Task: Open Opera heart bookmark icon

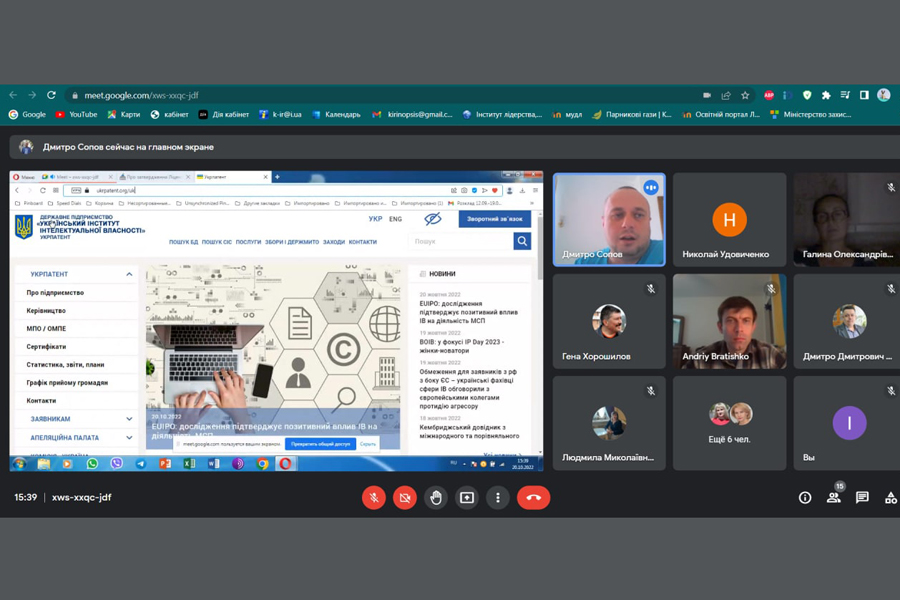Action: pos(494,190)
